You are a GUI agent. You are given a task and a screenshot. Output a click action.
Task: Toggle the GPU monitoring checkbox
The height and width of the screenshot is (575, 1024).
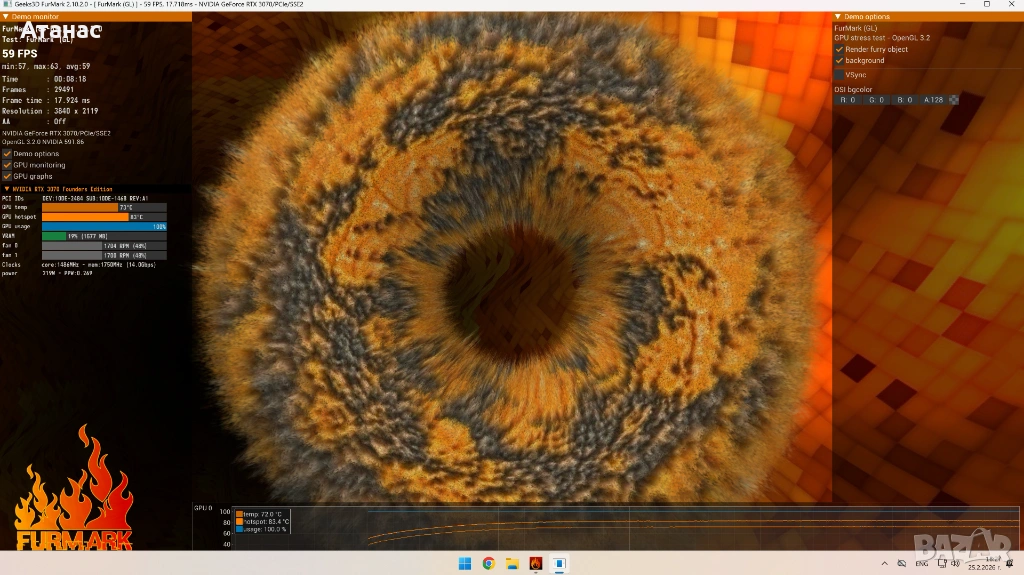(x=7, y=165)
